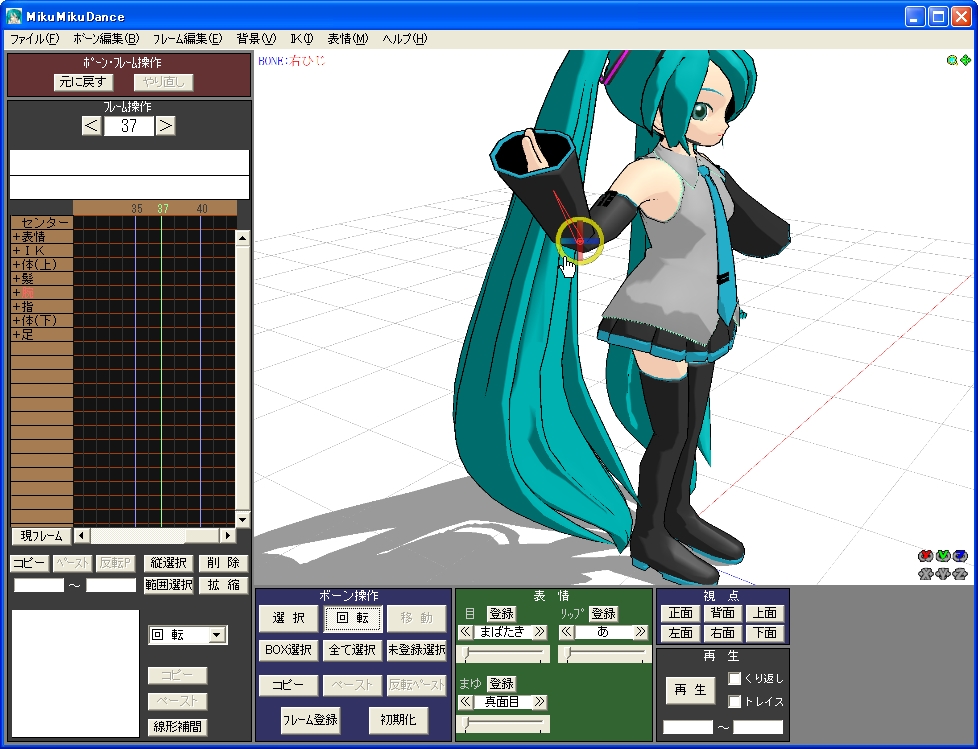Viewport: 978px width, 749px height.
Task: Enable the トレイス trace checkbox
Action: tap(735, 702)
